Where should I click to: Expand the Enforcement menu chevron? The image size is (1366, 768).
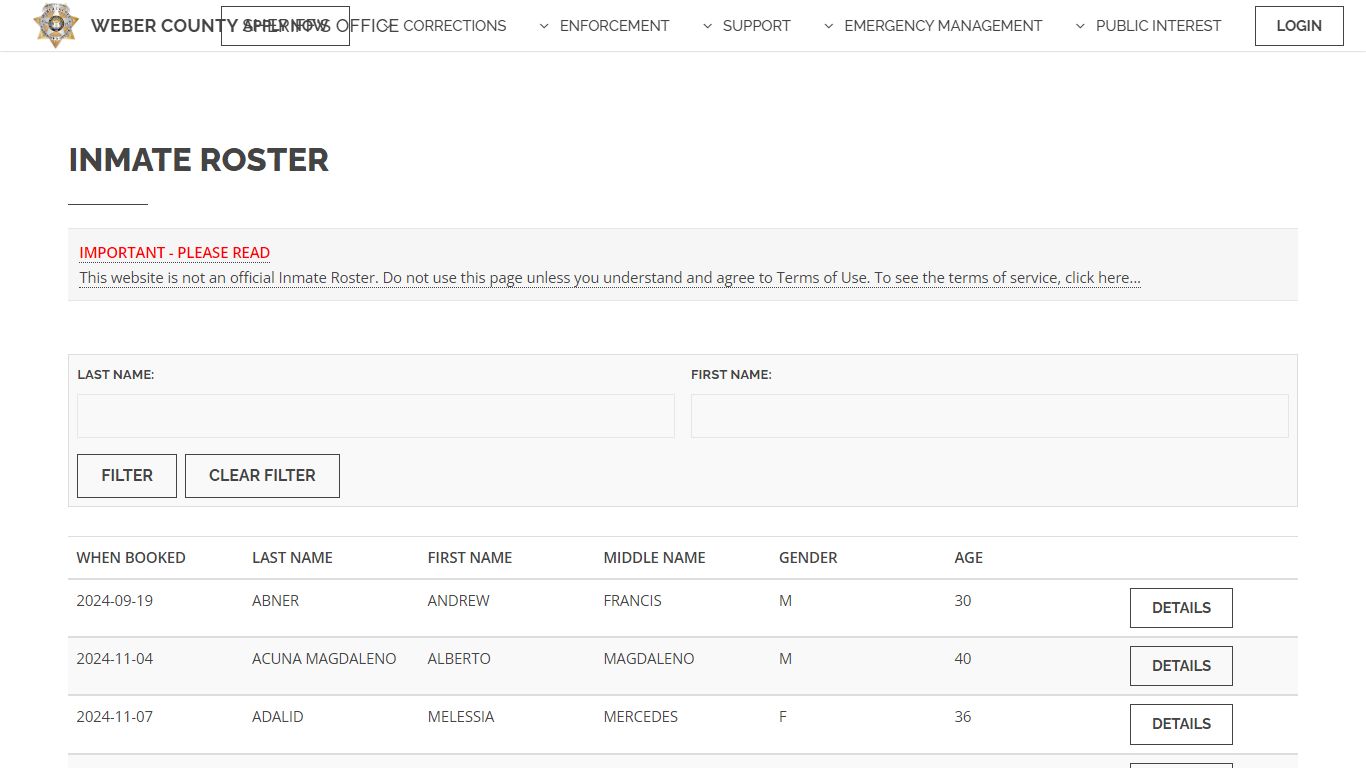click(544, 26)
